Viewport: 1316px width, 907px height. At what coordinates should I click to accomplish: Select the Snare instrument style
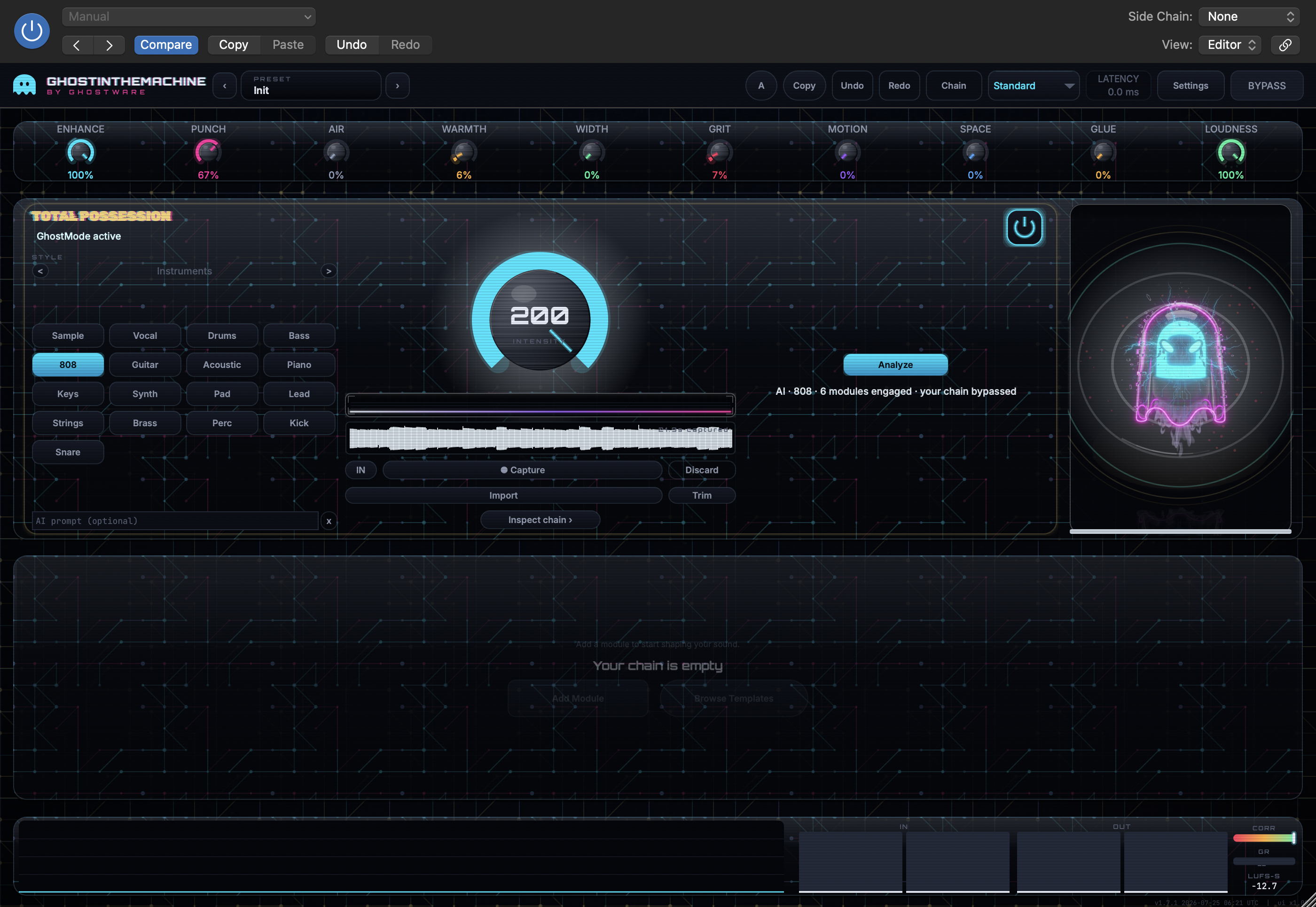(68, 453)
